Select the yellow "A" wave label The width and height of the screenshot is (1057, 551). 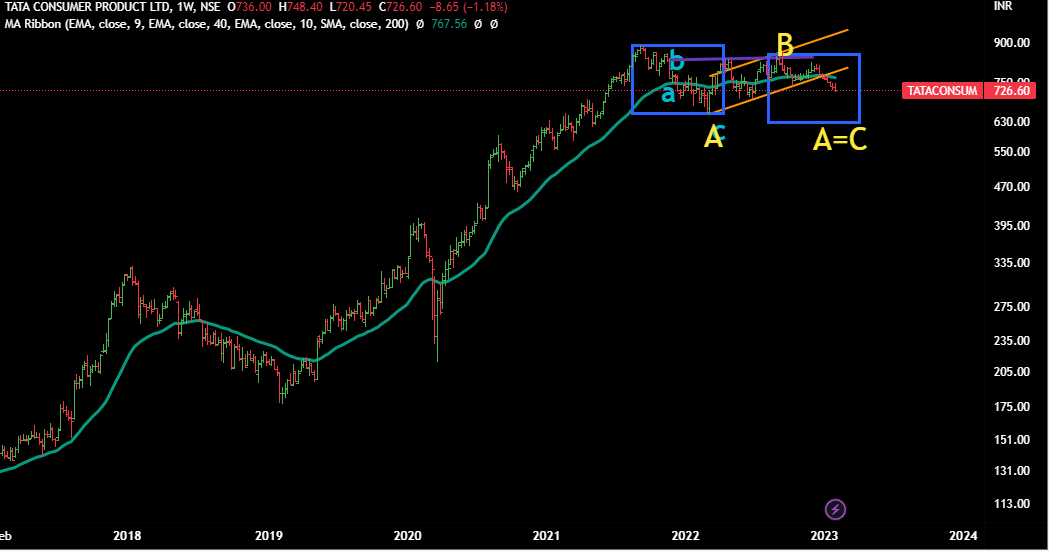pos(713,138)
